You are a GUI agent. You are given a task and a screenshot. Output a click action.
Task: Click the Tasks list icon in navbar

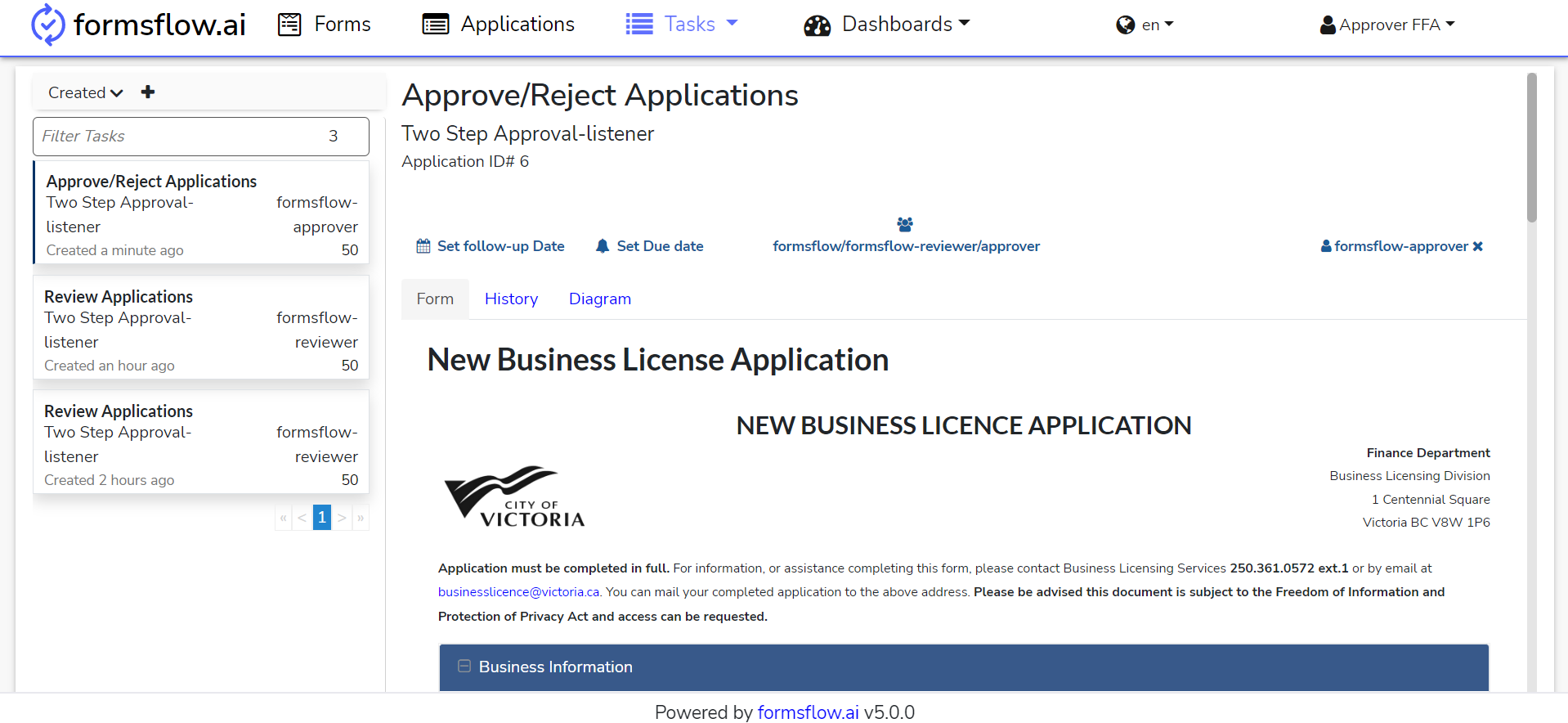click(639, 25)
